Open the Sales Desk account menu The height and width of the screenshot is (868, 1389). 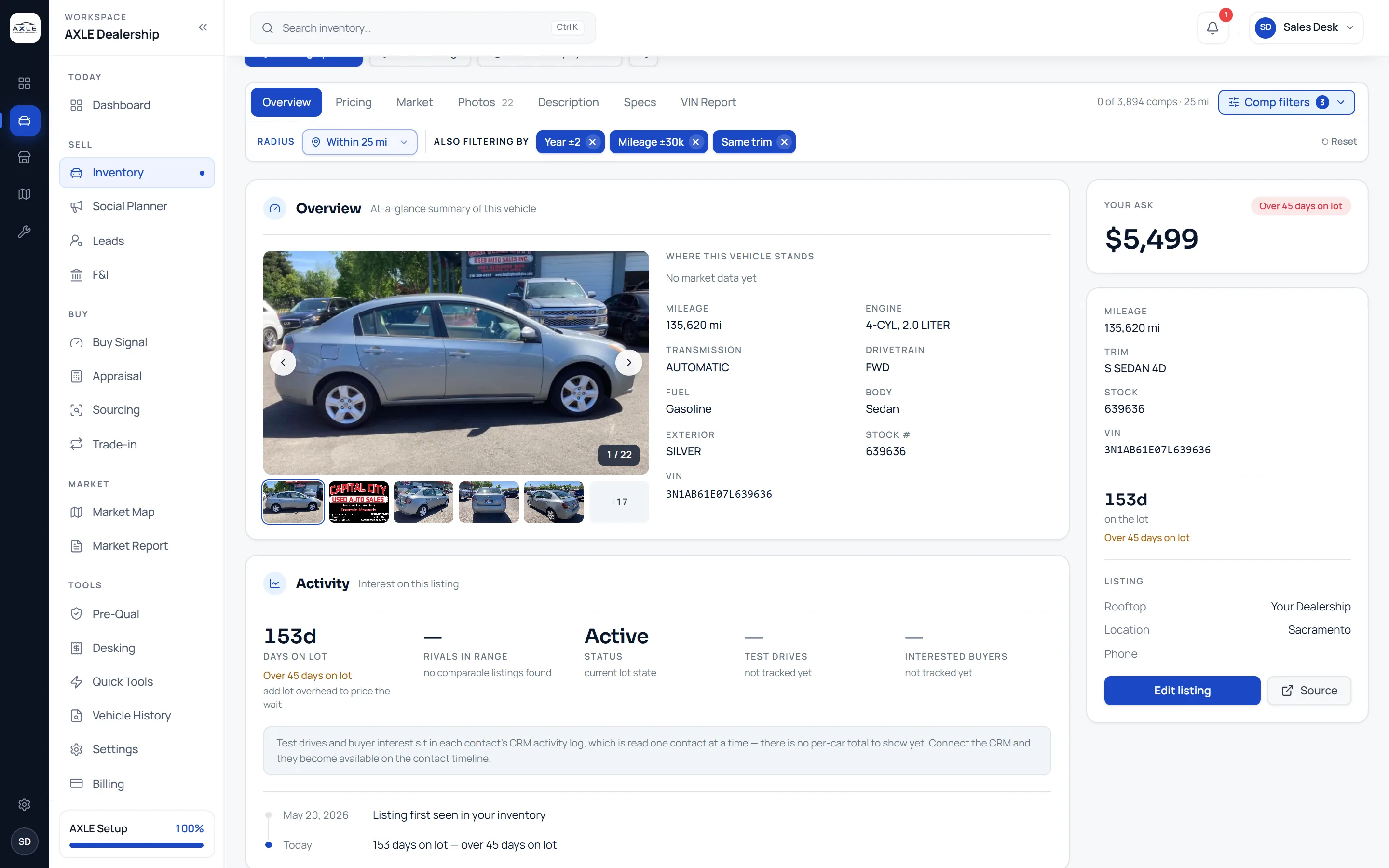(1306, 27)
